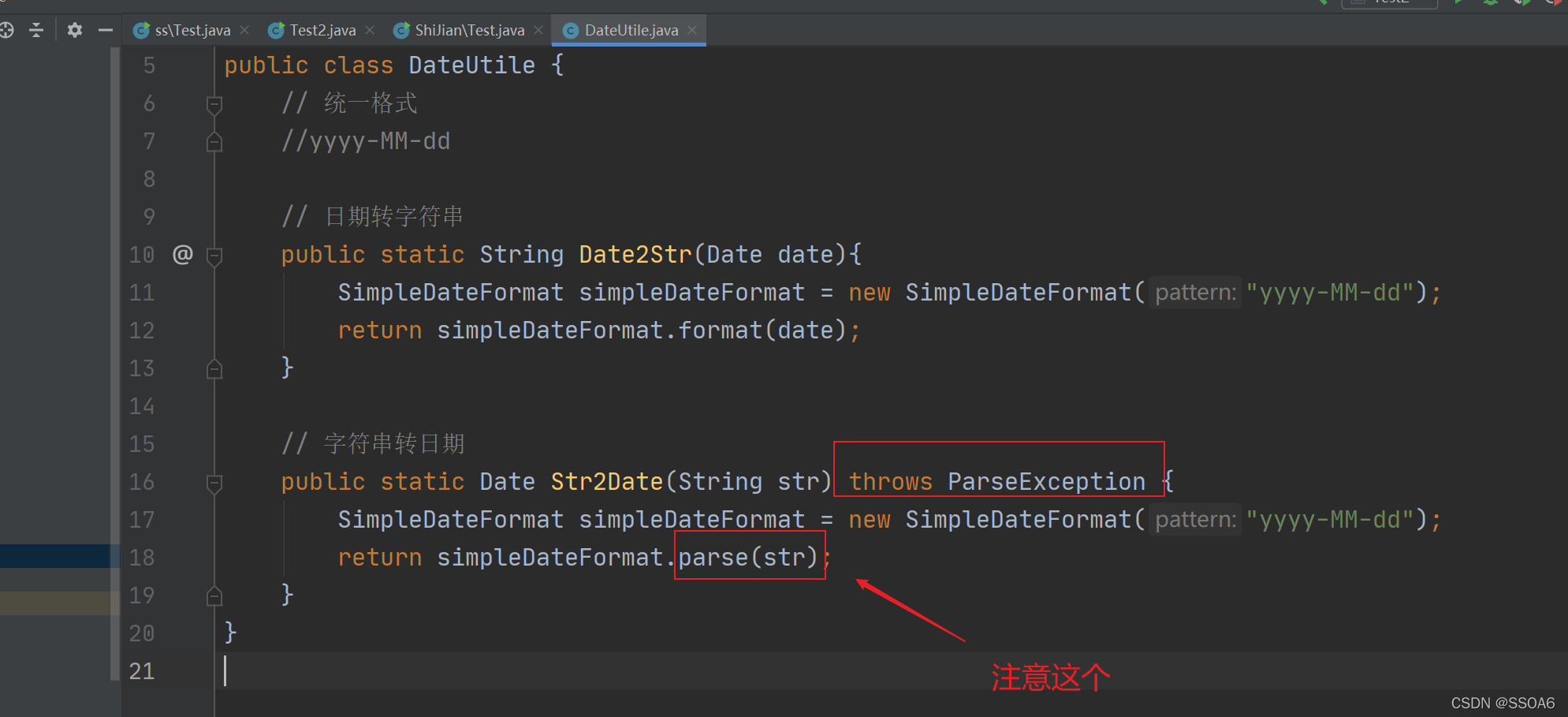
Task: Close the DateUtile.java tab
Action: click(692, 30)
